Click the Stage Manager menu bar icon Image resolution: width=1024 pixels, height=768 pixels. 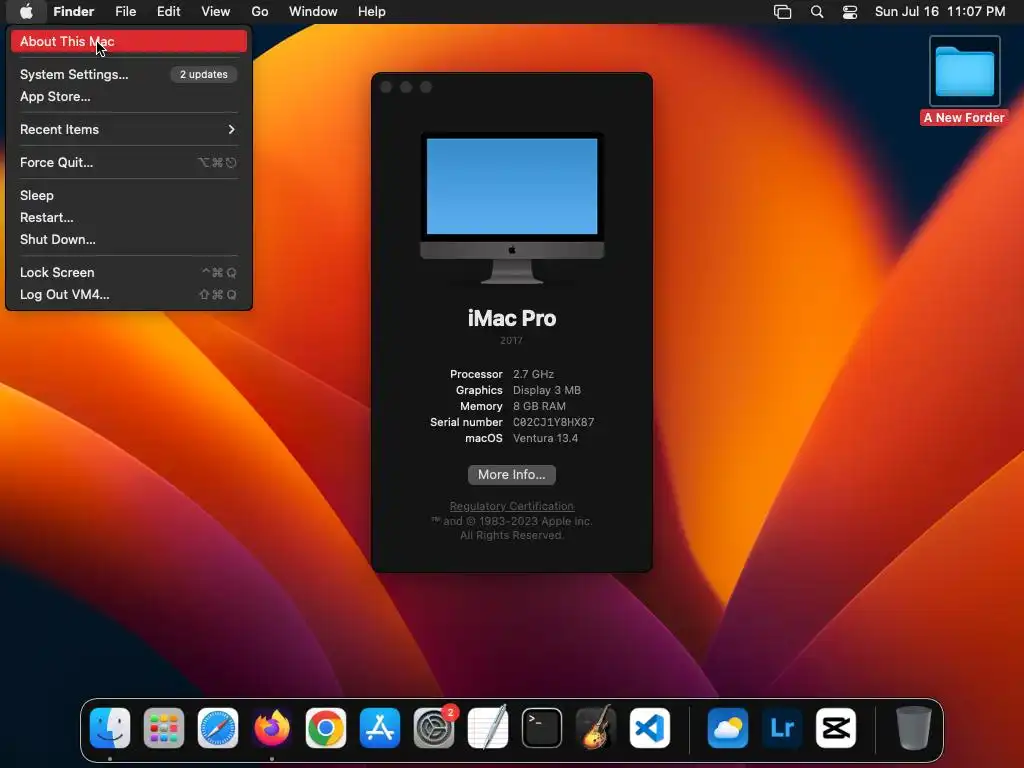782,11
